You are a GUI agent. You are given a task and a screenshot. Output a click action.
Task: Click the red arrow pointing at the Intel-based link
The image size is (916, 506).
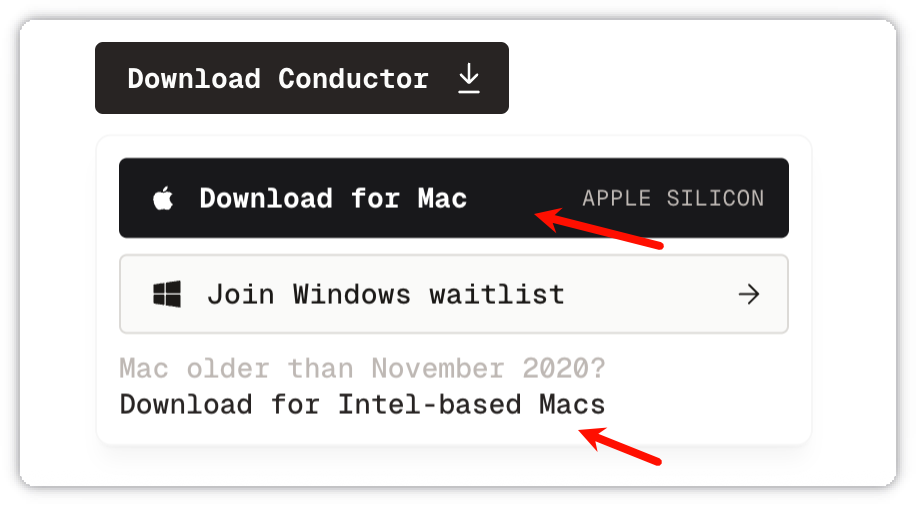[x=621, y=446]
